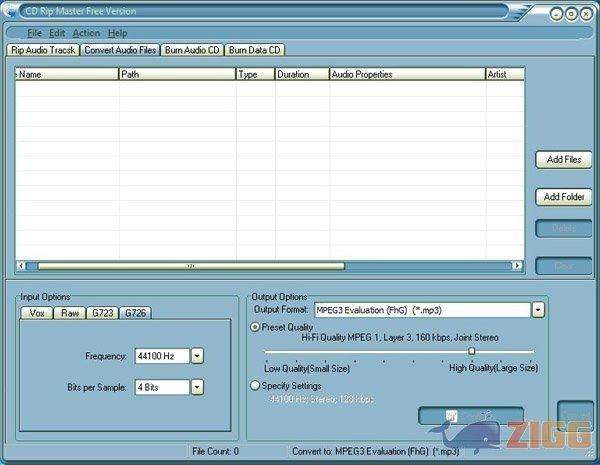Click the horizontal scrollbar thumb of file list
The height and width of the screenshot is (465, 600).
point(191,266)
